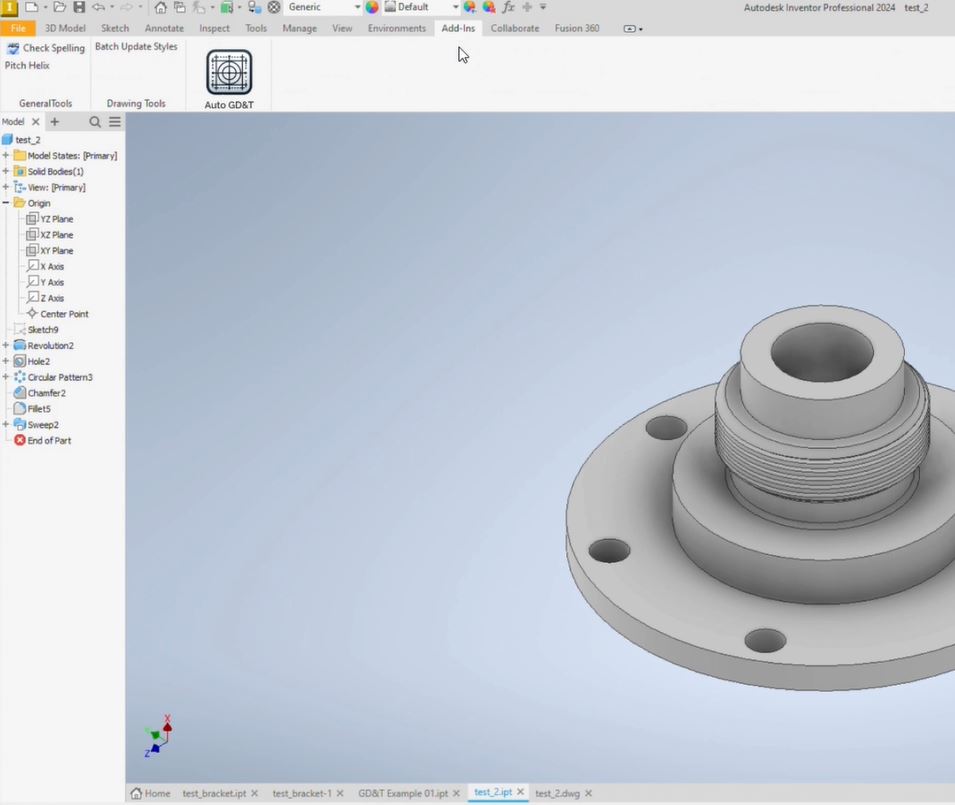Open the ribbon display options dropdown
Screen dimensions: 955x805
tap(633, 29)
